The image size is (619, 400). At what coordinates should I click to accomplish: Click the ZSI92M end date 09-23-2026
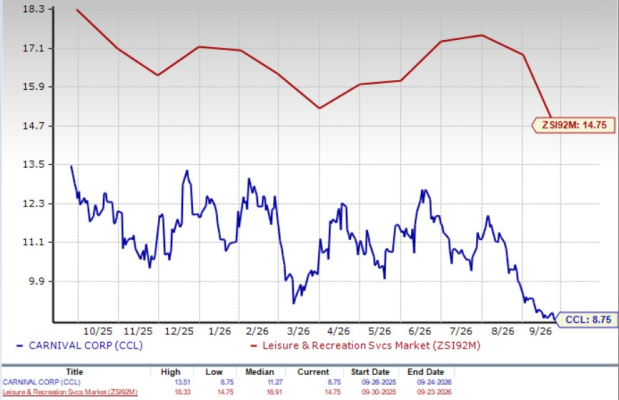click(x=434, y=392)
